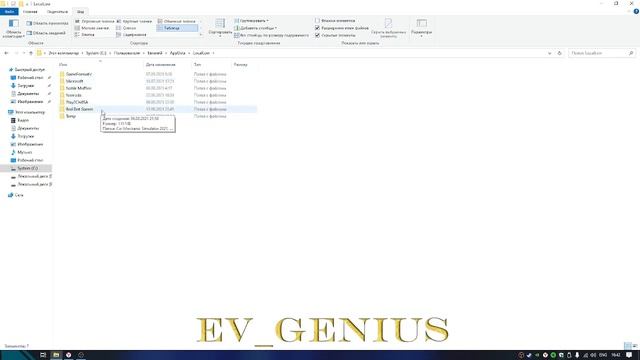Screen dimensions: 640x360
Task: Open Music (Музыка) in sidebar
Action: 24,152
